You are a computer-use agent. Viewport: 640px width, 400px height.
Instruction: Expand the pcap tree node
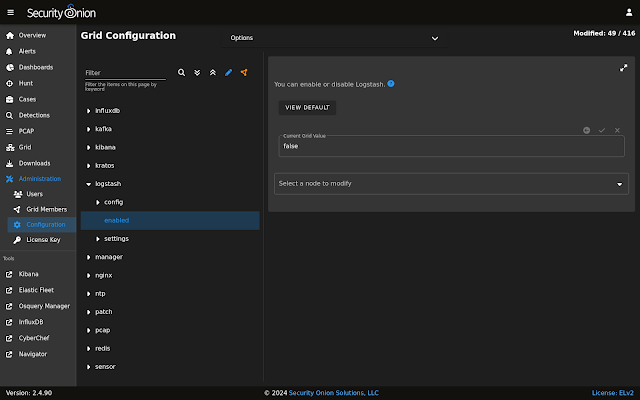click(88, 330)
